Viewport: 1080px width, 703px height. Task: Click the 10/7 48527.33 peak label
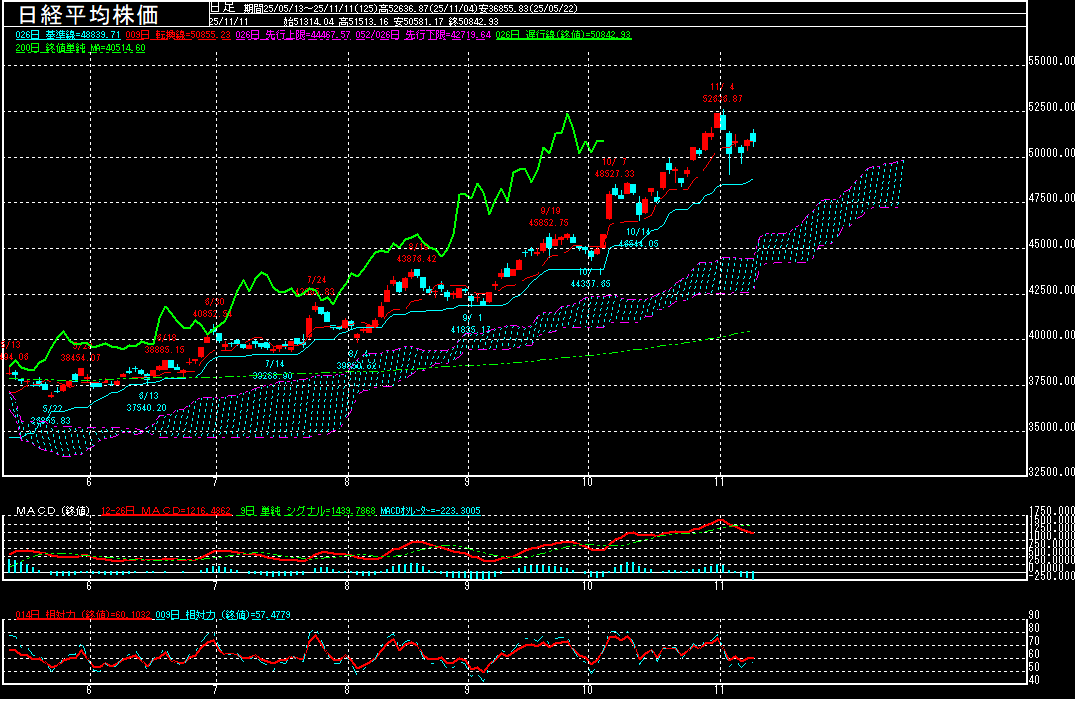615,167
